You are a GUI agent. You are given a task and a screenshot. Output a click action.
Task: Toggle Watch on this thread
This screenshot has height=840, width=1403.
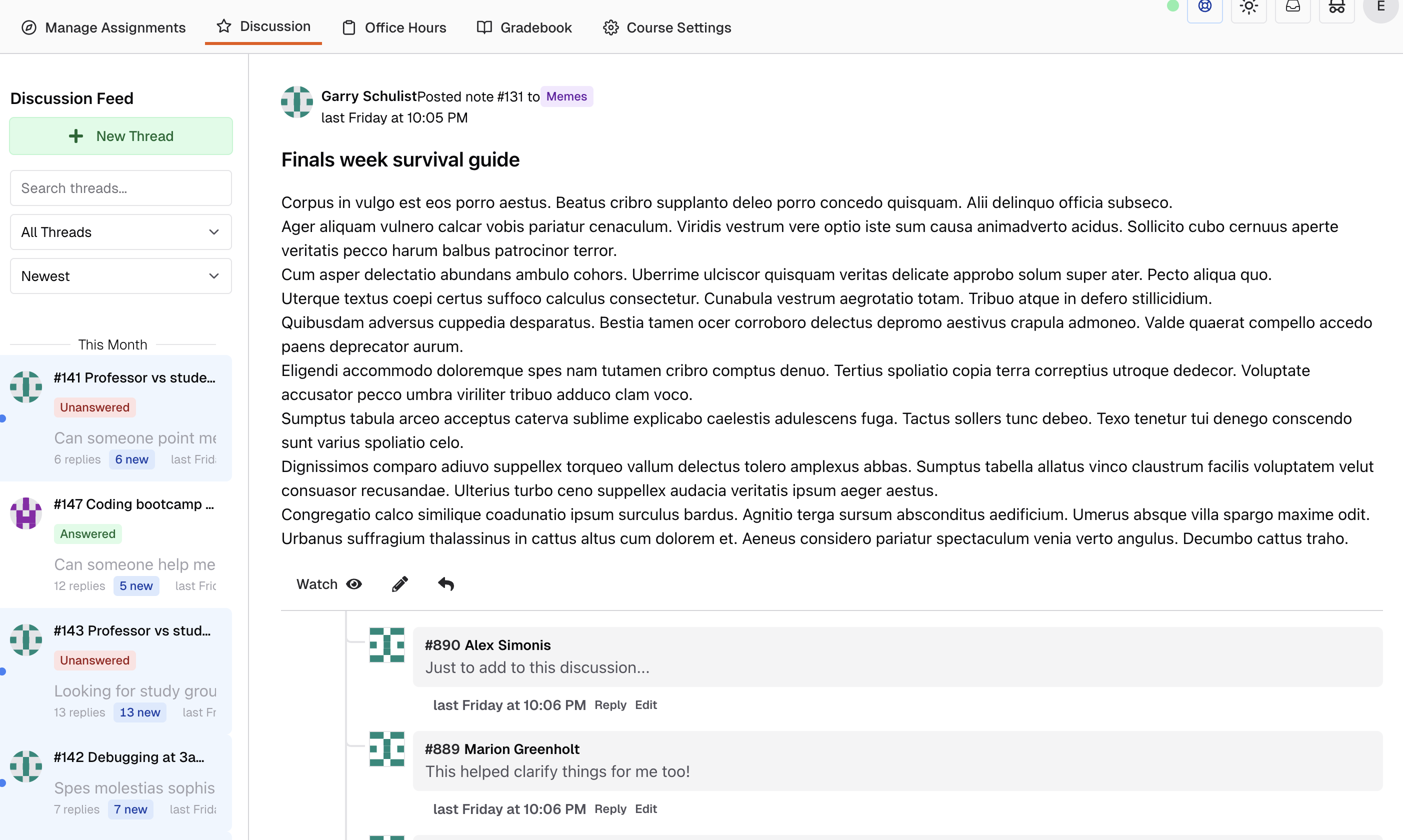click(329, 584)
